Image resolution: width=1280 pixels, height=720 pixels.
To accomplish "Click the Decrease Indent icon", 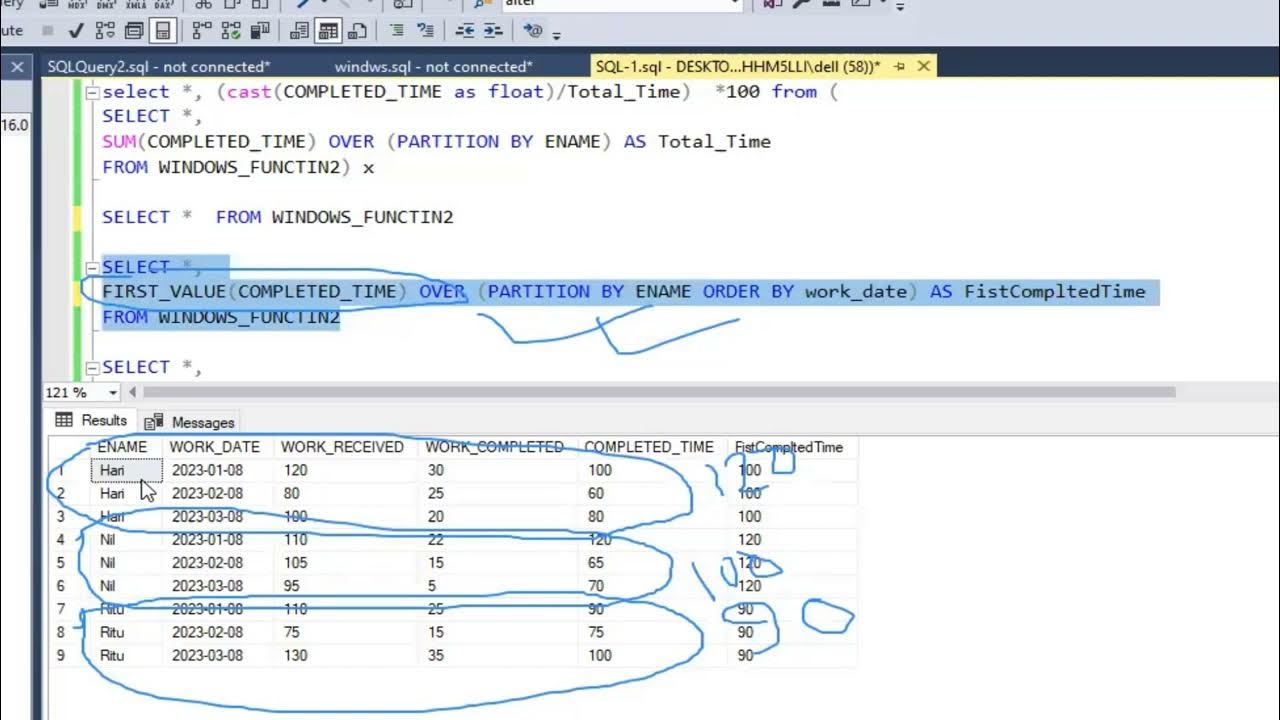I will click(x=465, y=31).
